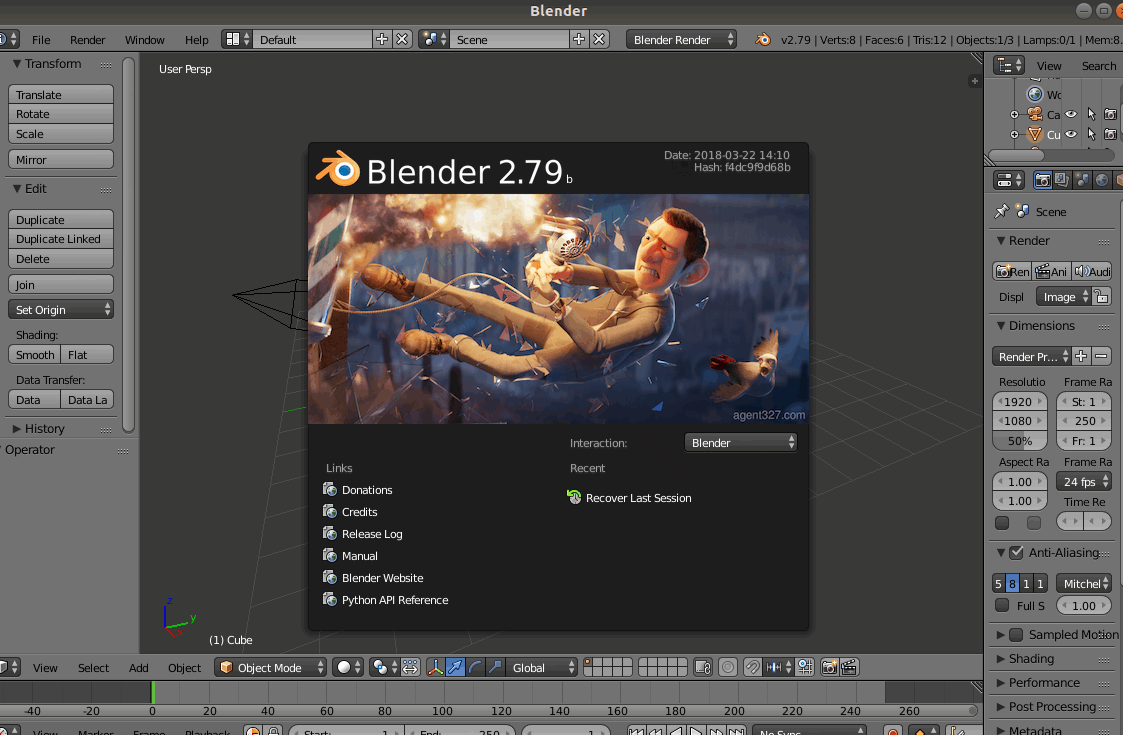The width and height of the screenshot is (1123, 735).
Task: Enable the Sampled Motion Blur checkbox
Action: pos(1016,635)
